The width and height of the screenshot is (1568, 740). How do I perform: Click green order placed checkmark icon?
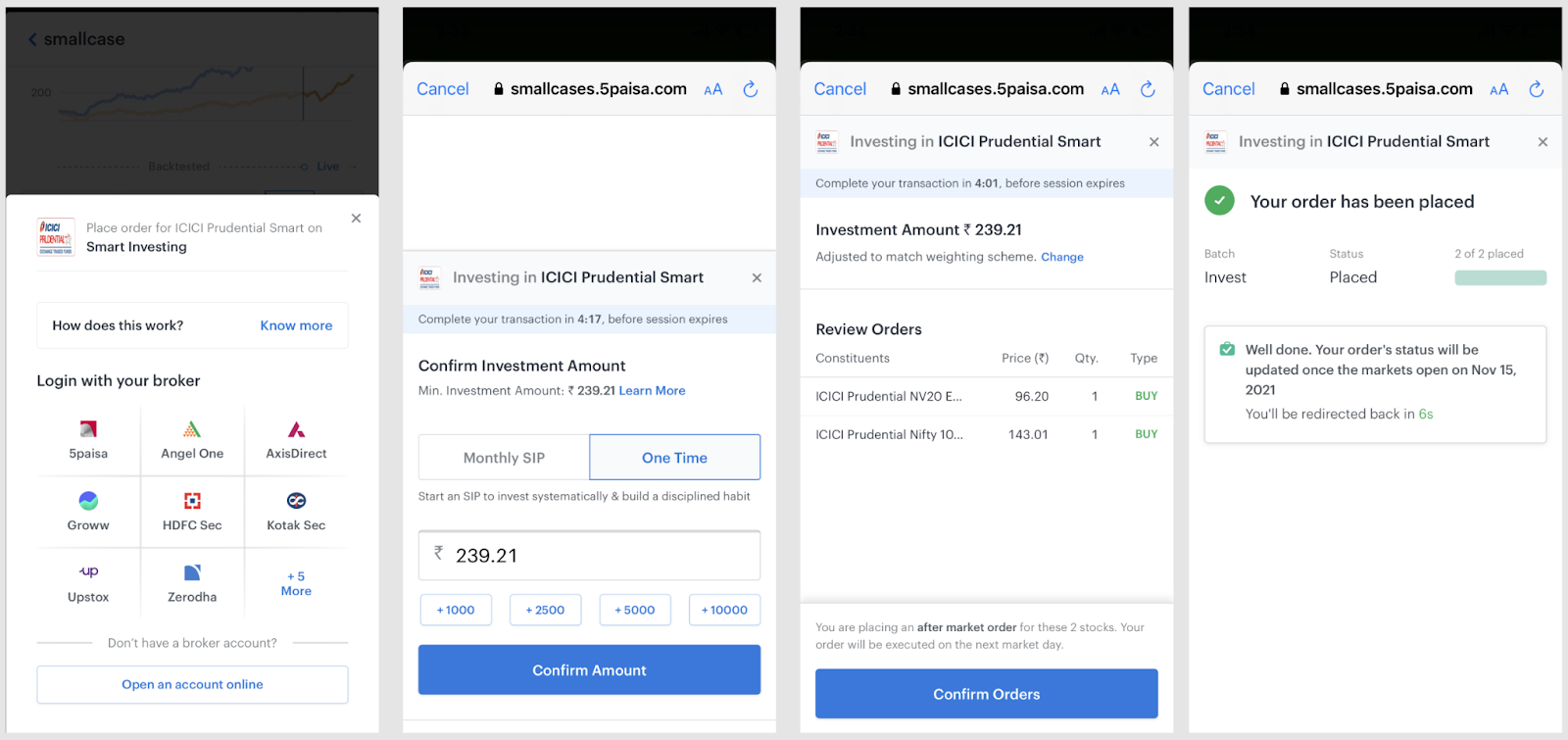pyautogui.click(x=1219, y=201)
